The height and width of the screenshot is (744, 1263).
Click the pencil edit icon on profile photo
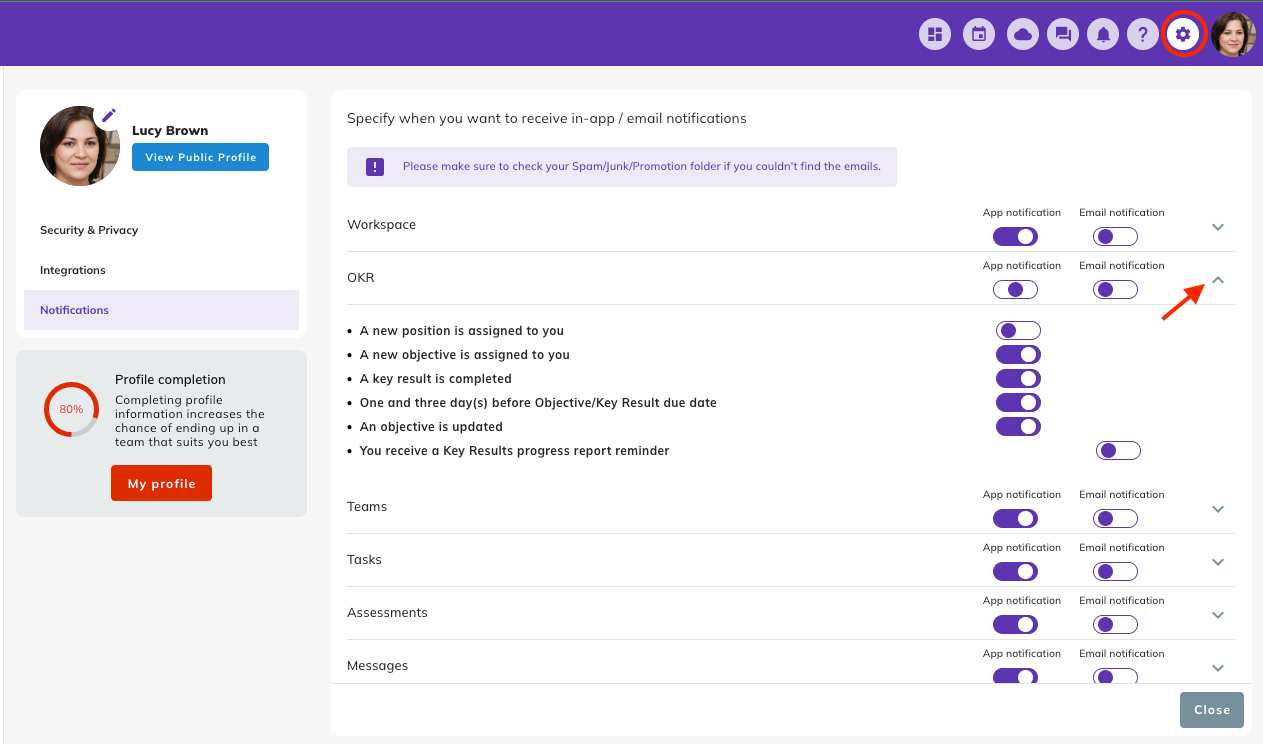109,115
